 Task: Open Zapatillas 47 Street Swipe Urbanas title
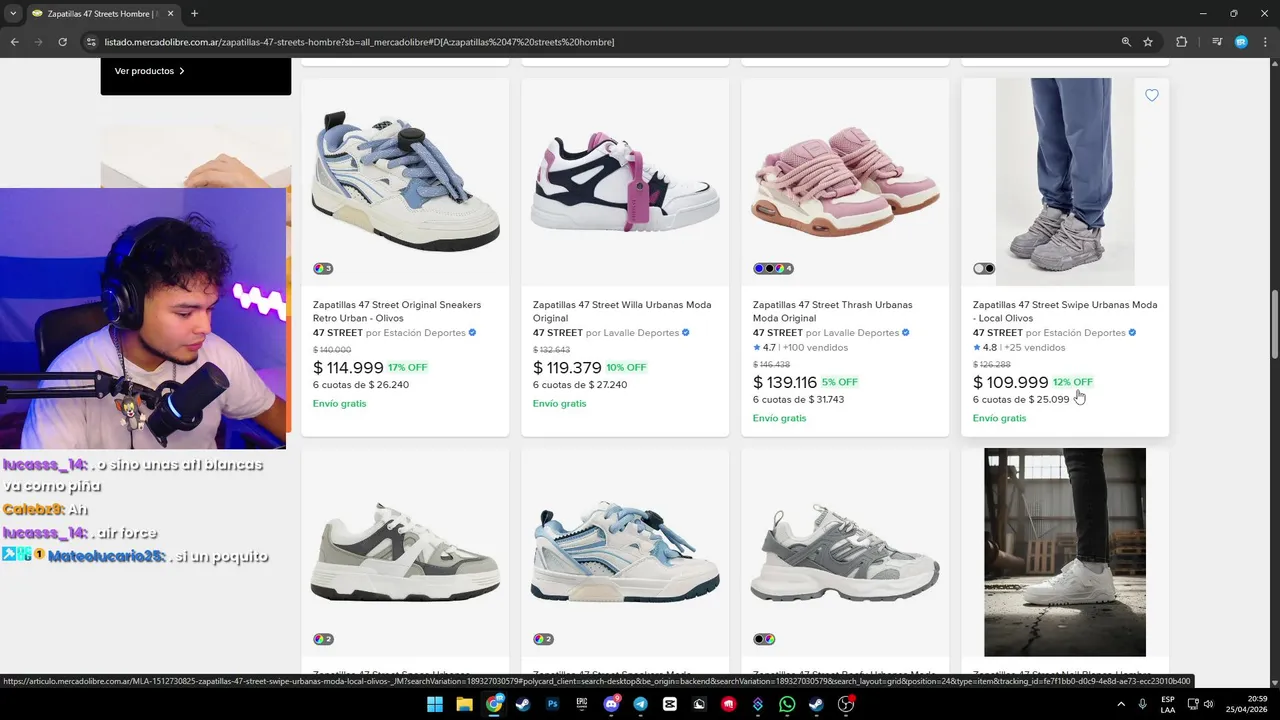click(1065, 311)
